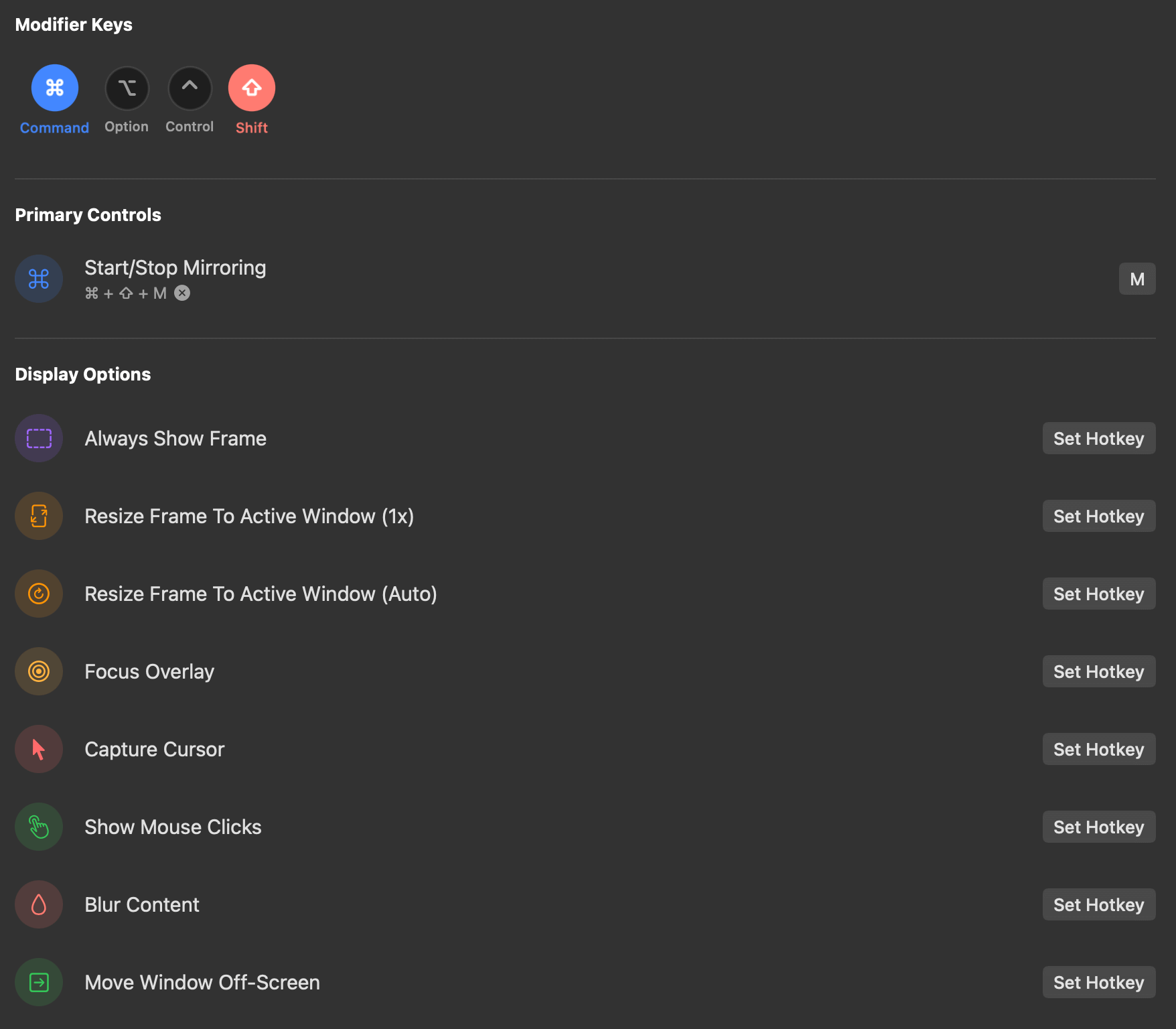Click the Resize Frame (Auto) icon
The width and height of the screenshot is (1176, 1029).
tap(39, 594)
